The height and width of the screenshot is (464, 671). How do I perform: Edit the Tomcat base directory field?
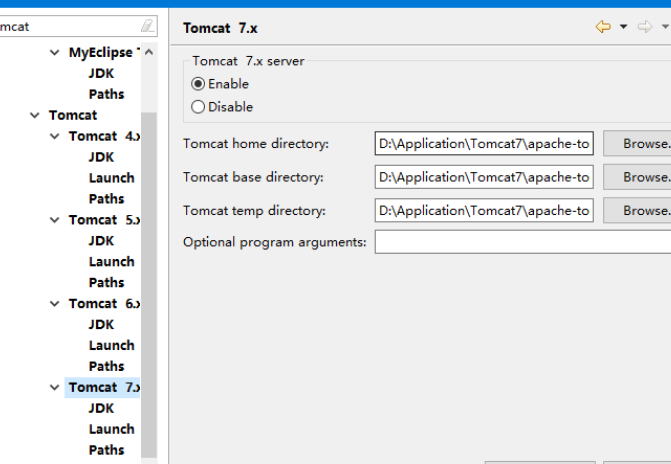484,177
